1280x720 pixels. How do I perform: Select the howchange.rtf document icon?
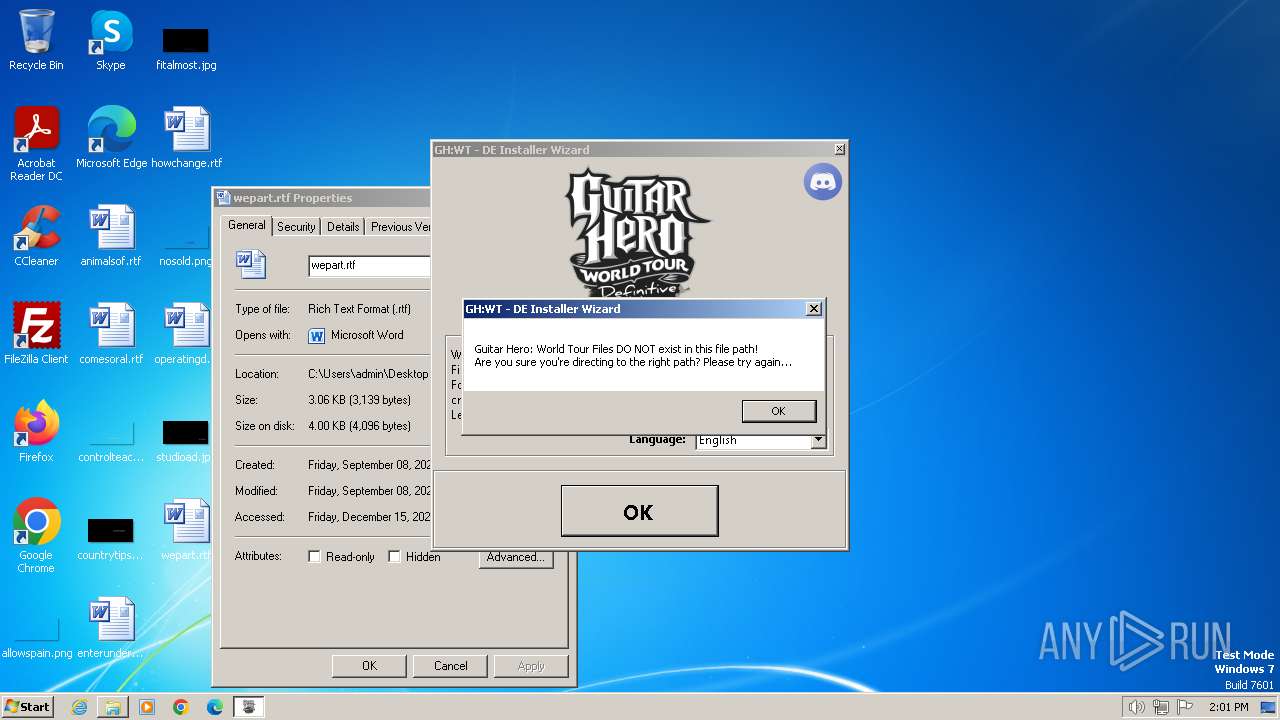click(186, 137)
